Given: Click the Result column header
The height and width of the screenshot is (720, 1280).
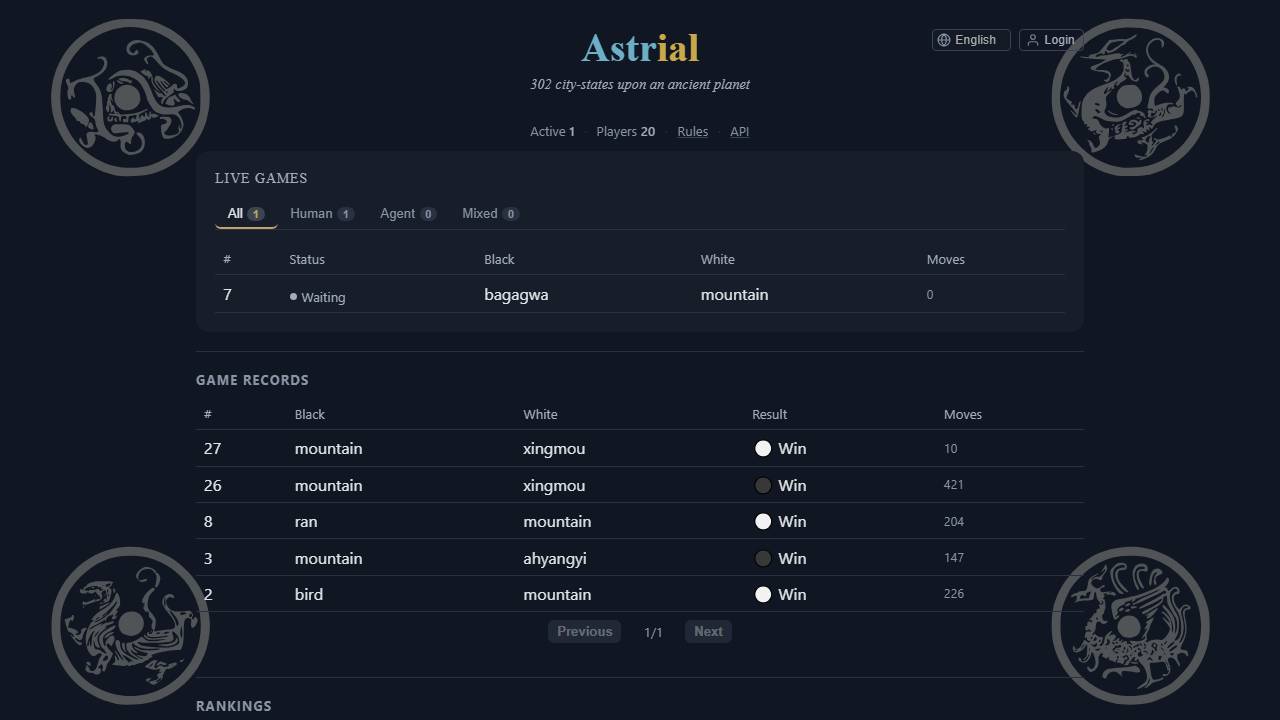Looking at the screenshot, I should (770, 414).
